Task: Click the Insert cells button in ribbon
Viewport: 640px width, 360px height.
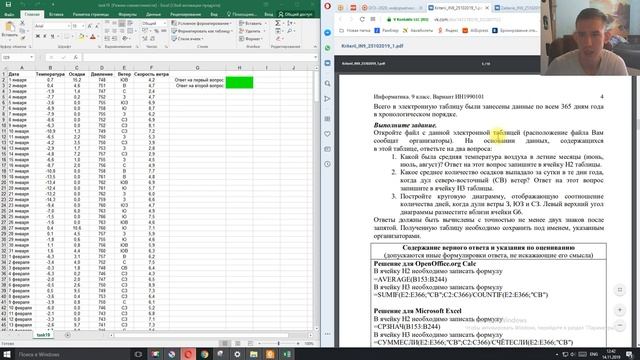Action: point(250,23)
